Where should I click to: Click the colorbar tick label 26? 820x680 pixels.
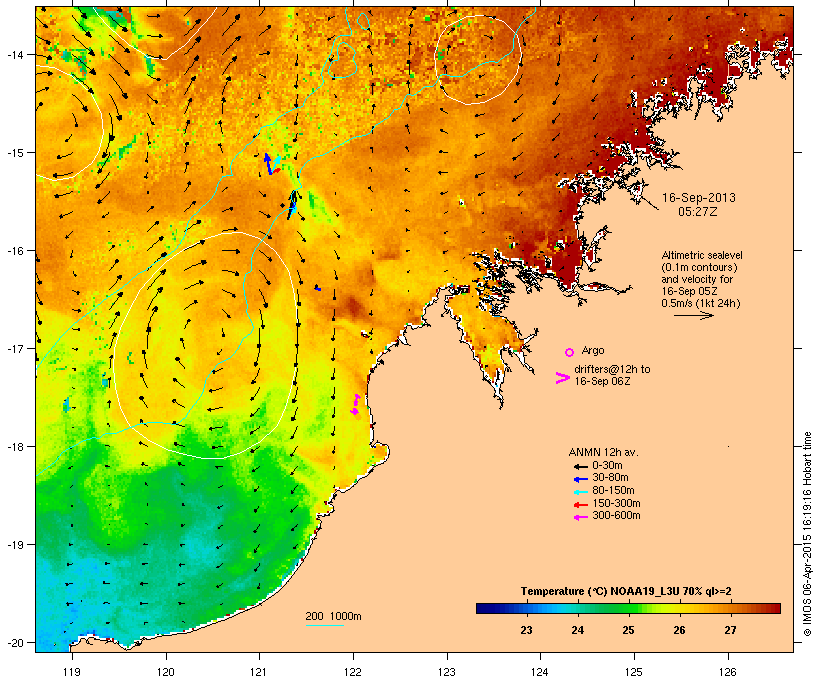click(x=679, y=630)
